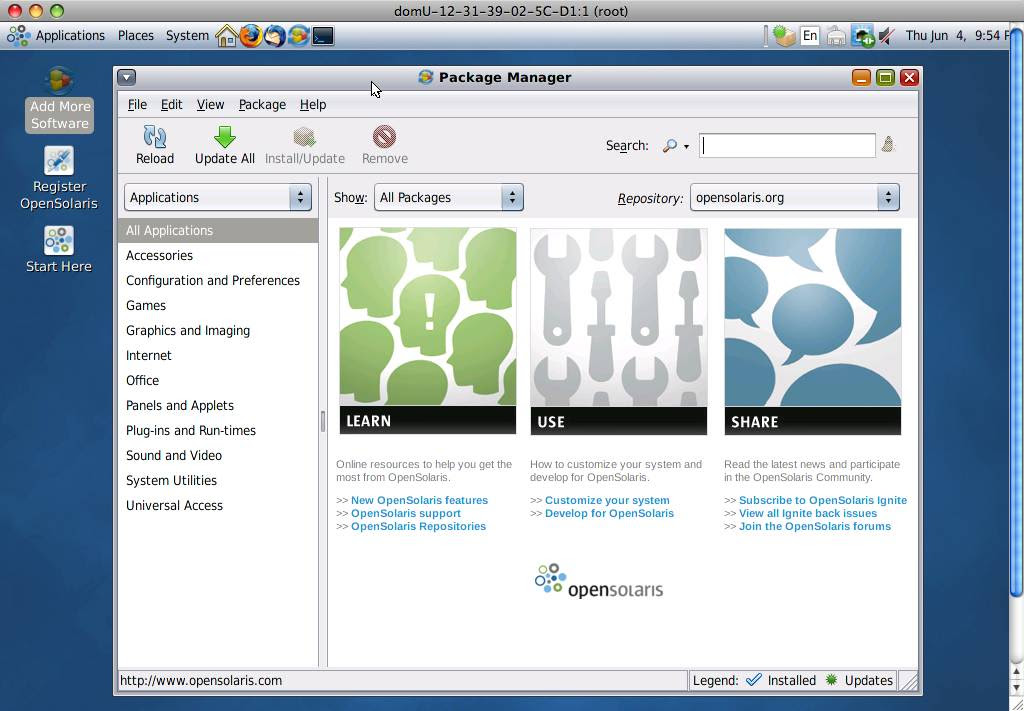Click the OpenSolaris logo in content pane
The height and width of the screenshot is (711, 1024).
pyautogui.click(x=599, y=581)
